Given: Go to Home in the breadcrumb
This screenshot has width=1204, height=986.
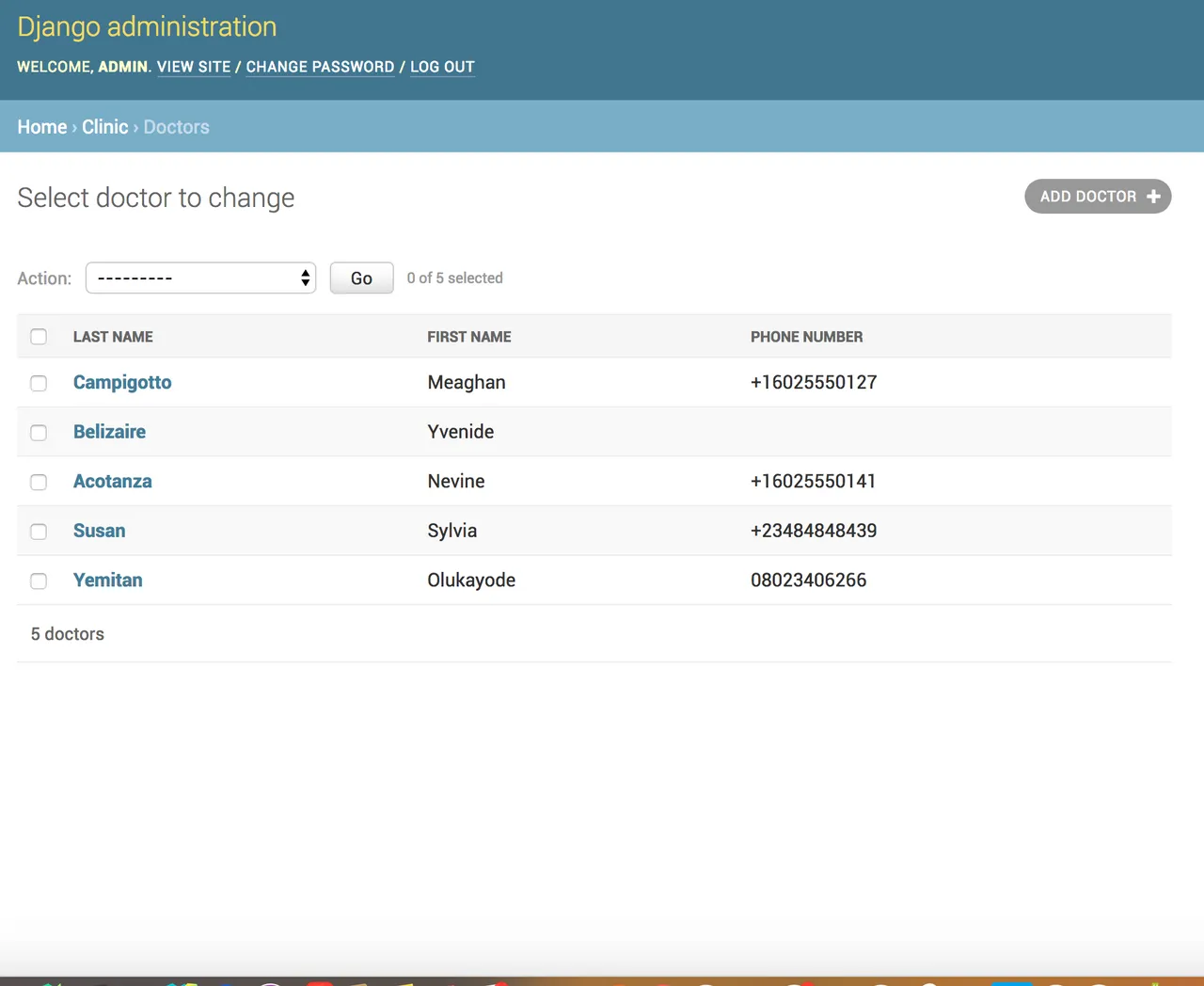Looking at the screenshot, I should pos(42,127).
